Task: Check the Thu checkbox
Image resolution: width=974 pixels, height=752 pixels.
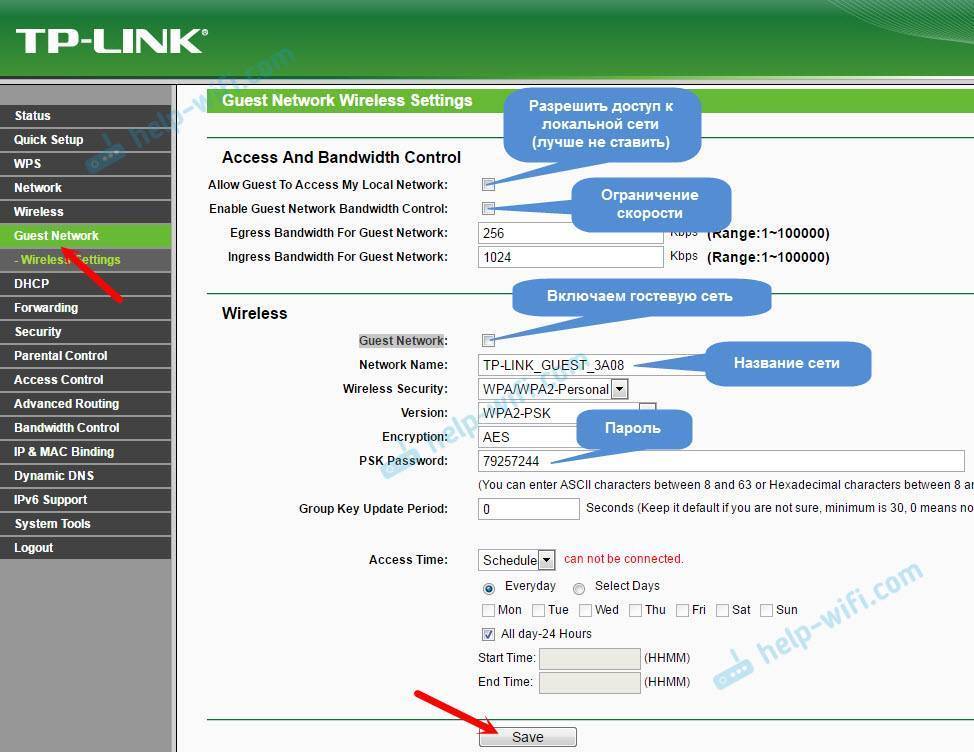Action: click(x=635, y=610)
